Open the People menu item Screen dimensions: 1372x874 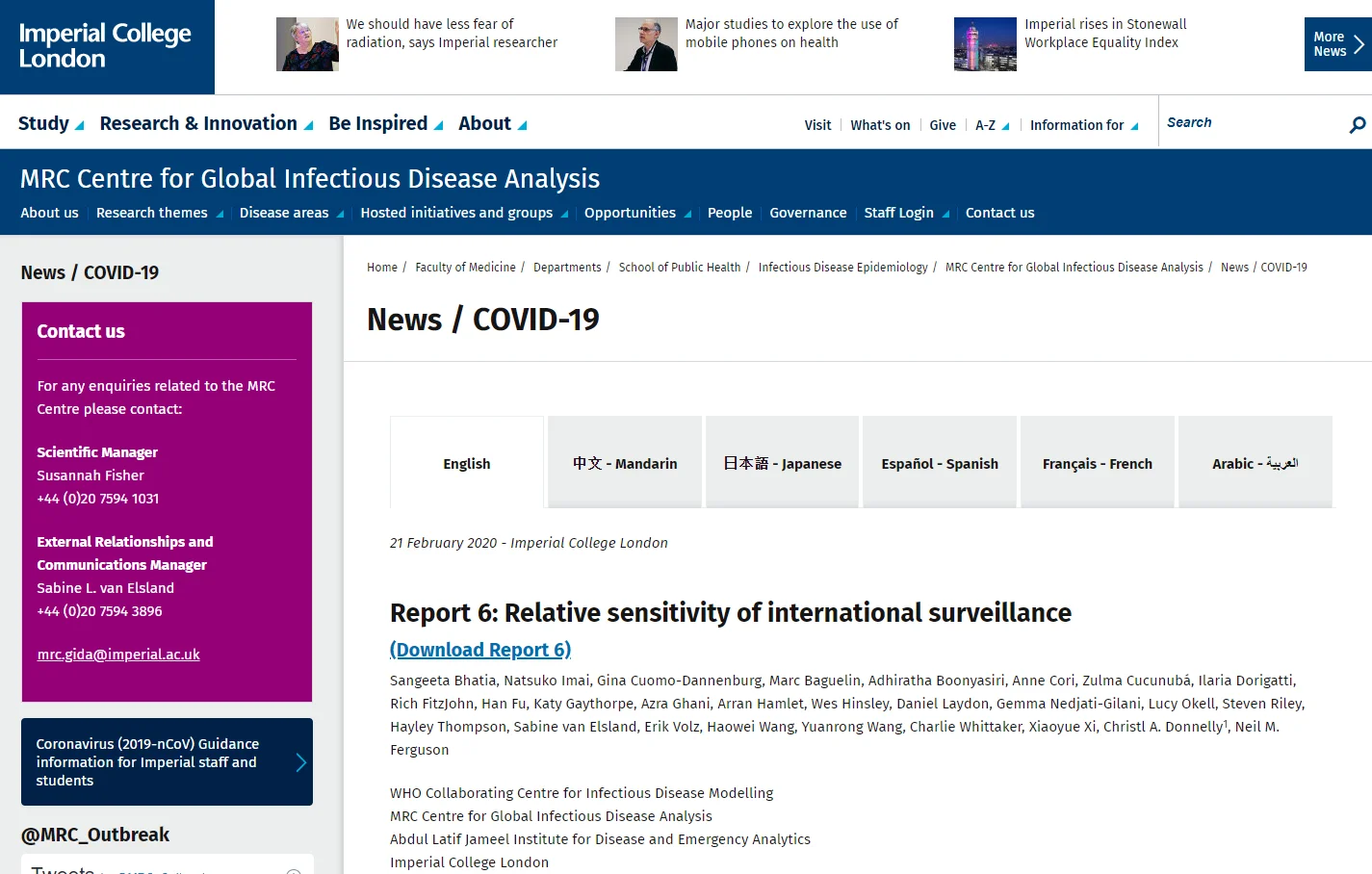coord(730,213)
